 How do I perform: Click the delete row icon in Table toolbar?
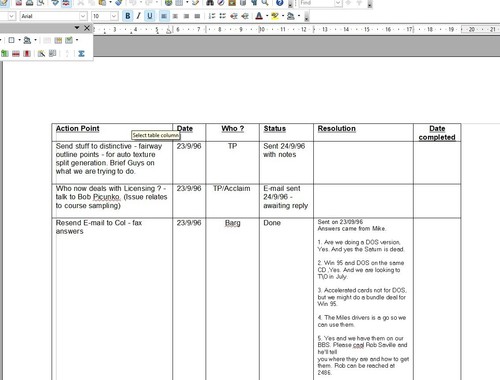click(16, 53)
